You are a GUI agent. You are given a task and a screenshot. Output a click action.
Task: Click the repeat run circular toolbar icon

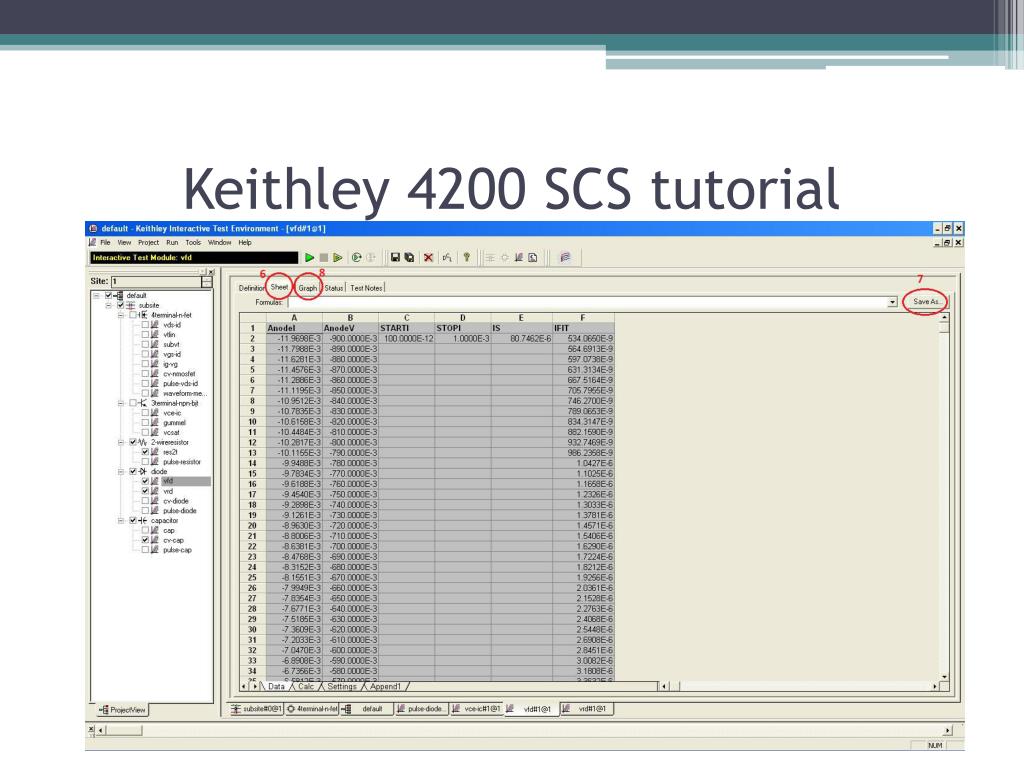[357, 258]
